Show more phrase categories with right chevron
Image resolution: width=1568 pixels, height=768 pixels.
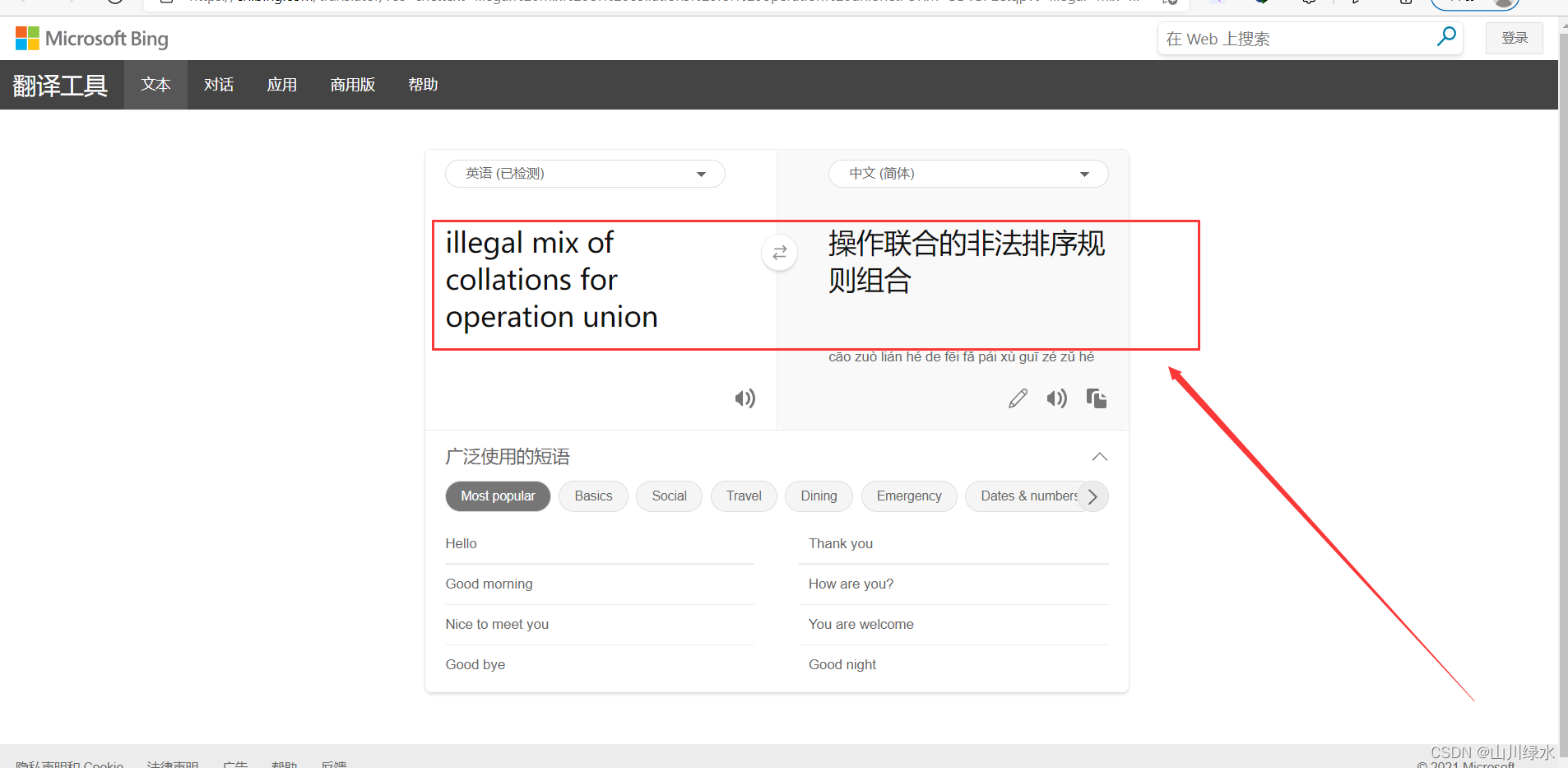[1093, 496]
